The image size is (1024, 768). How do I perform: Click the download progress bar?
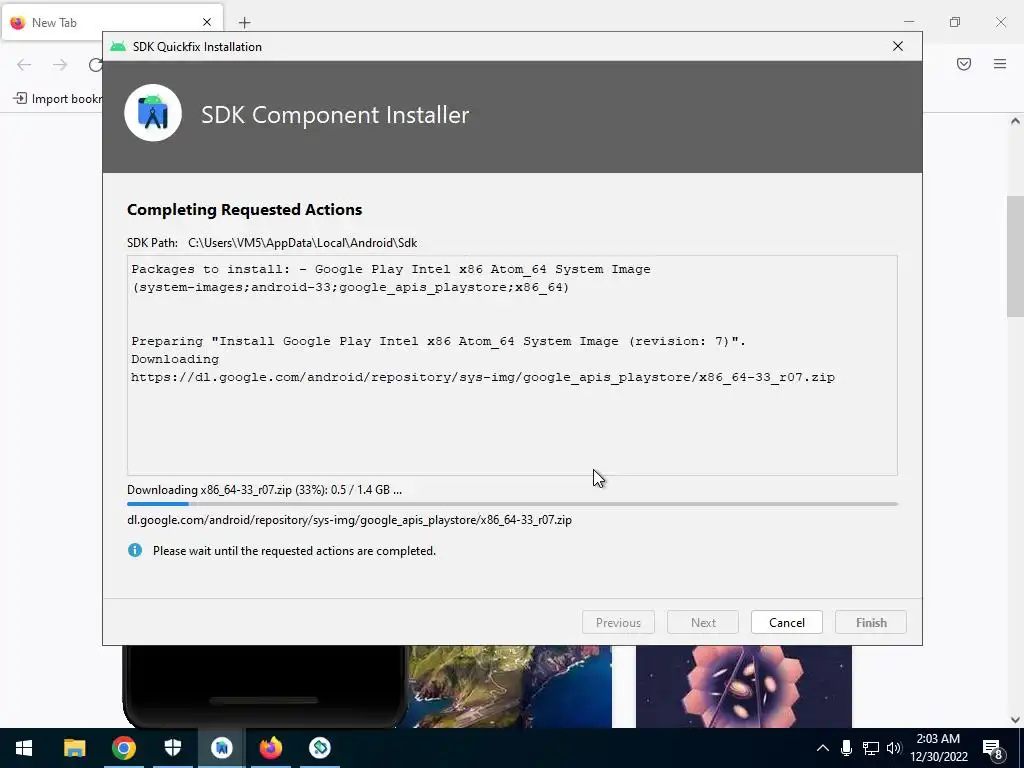[x=512, y=504]
